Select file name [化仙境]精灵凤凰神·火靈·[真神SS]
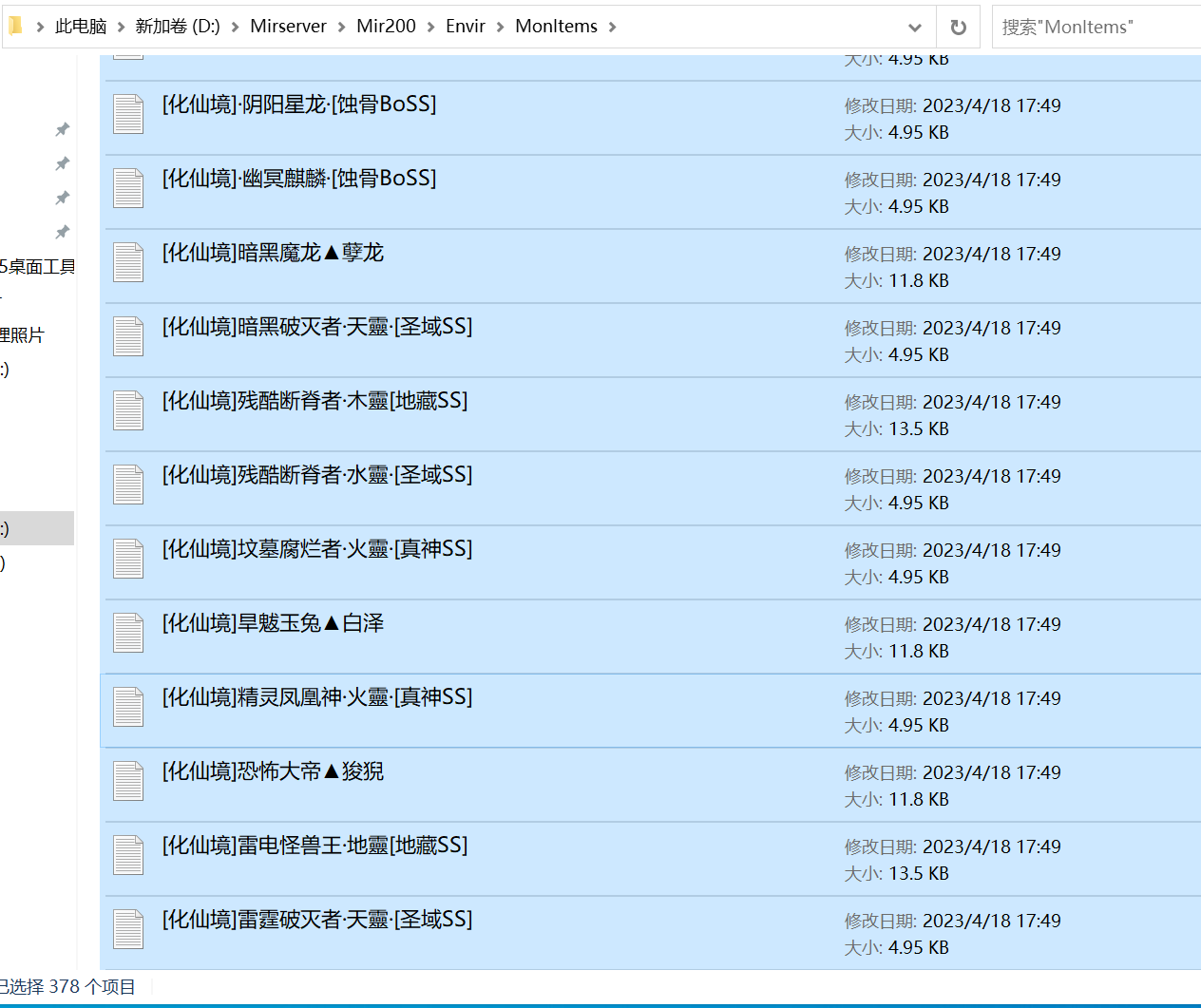 click(317, 697)
